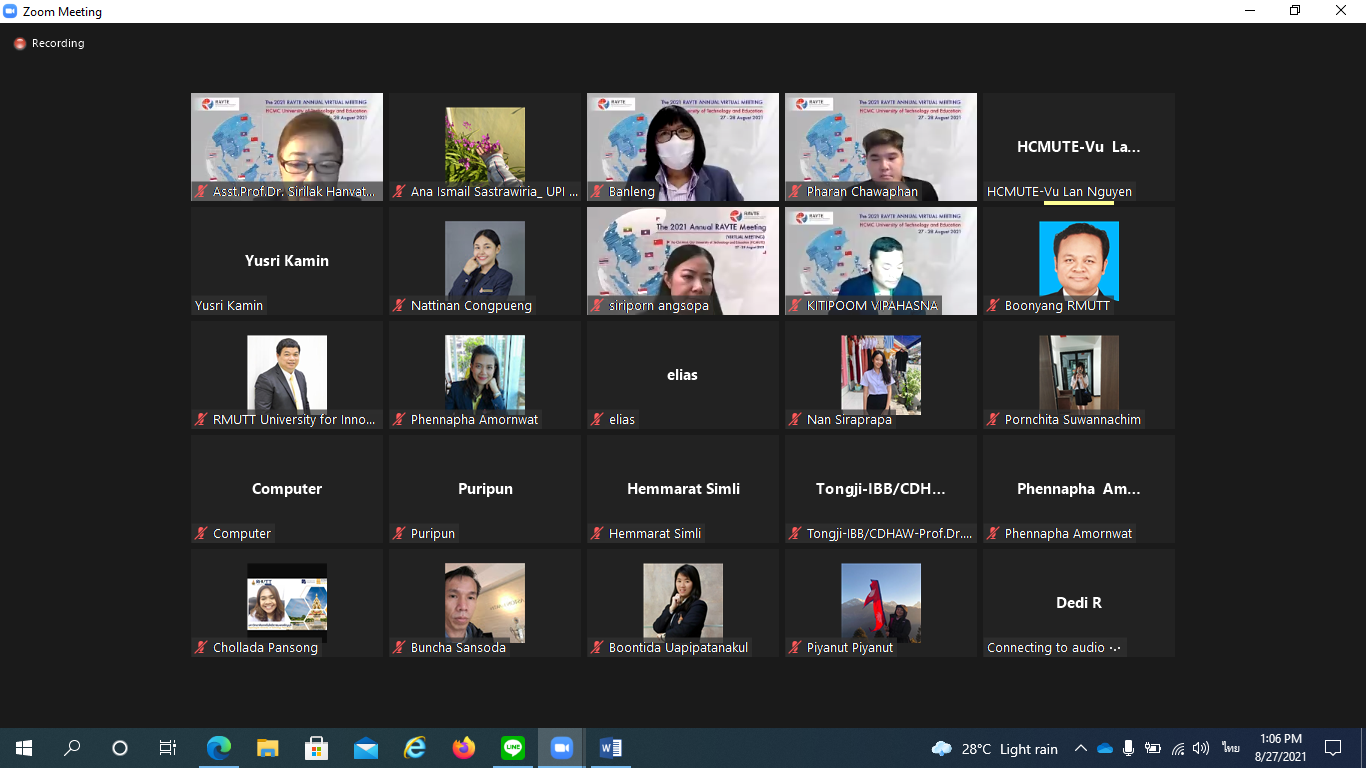This screenshot has height=768, width=1366.
Task: Open LINE app from taskbar
Action: pyautogui.click(x=512, y=748)
